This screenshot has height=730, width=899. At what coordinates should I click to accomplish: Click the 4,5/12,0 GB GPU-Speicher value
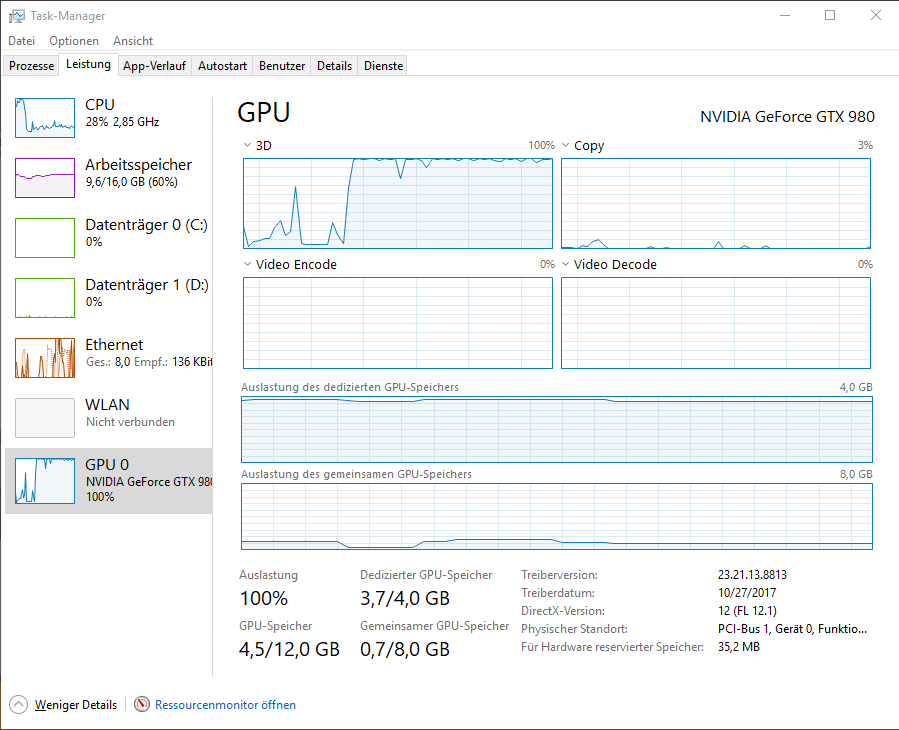pos(289,649)
